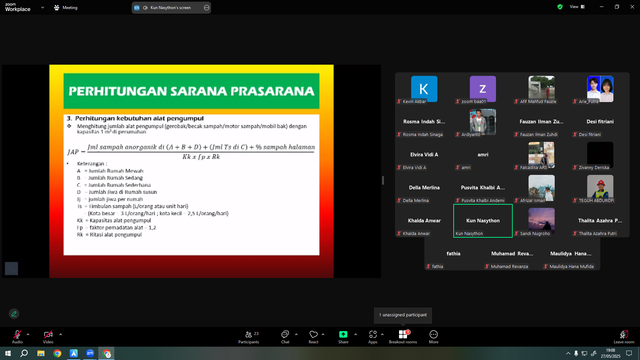Select the Kun Nasython participant tile

tap(483, 221)
